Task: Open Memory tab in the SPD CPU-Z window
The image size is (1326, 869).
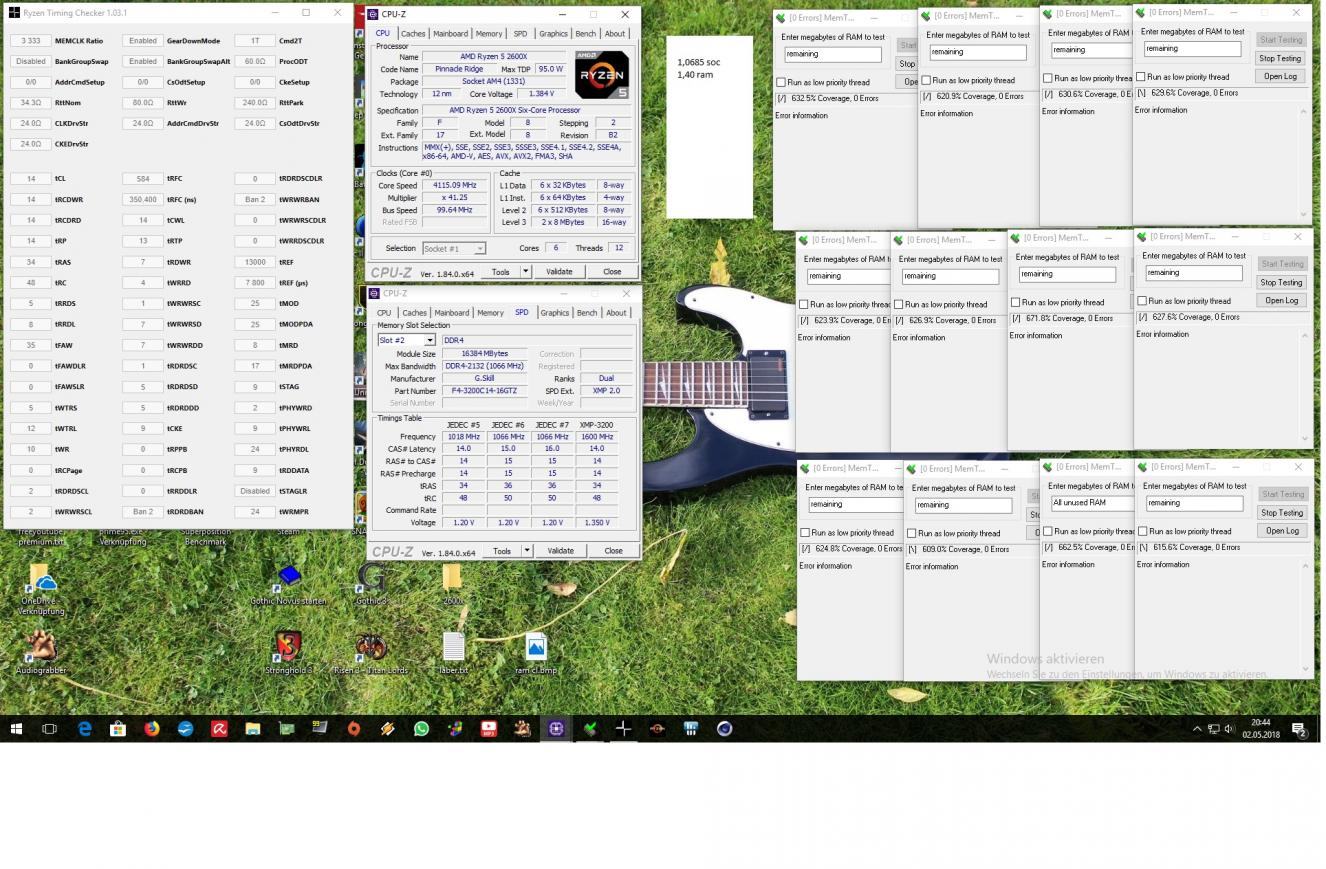Action: [490, 312]
